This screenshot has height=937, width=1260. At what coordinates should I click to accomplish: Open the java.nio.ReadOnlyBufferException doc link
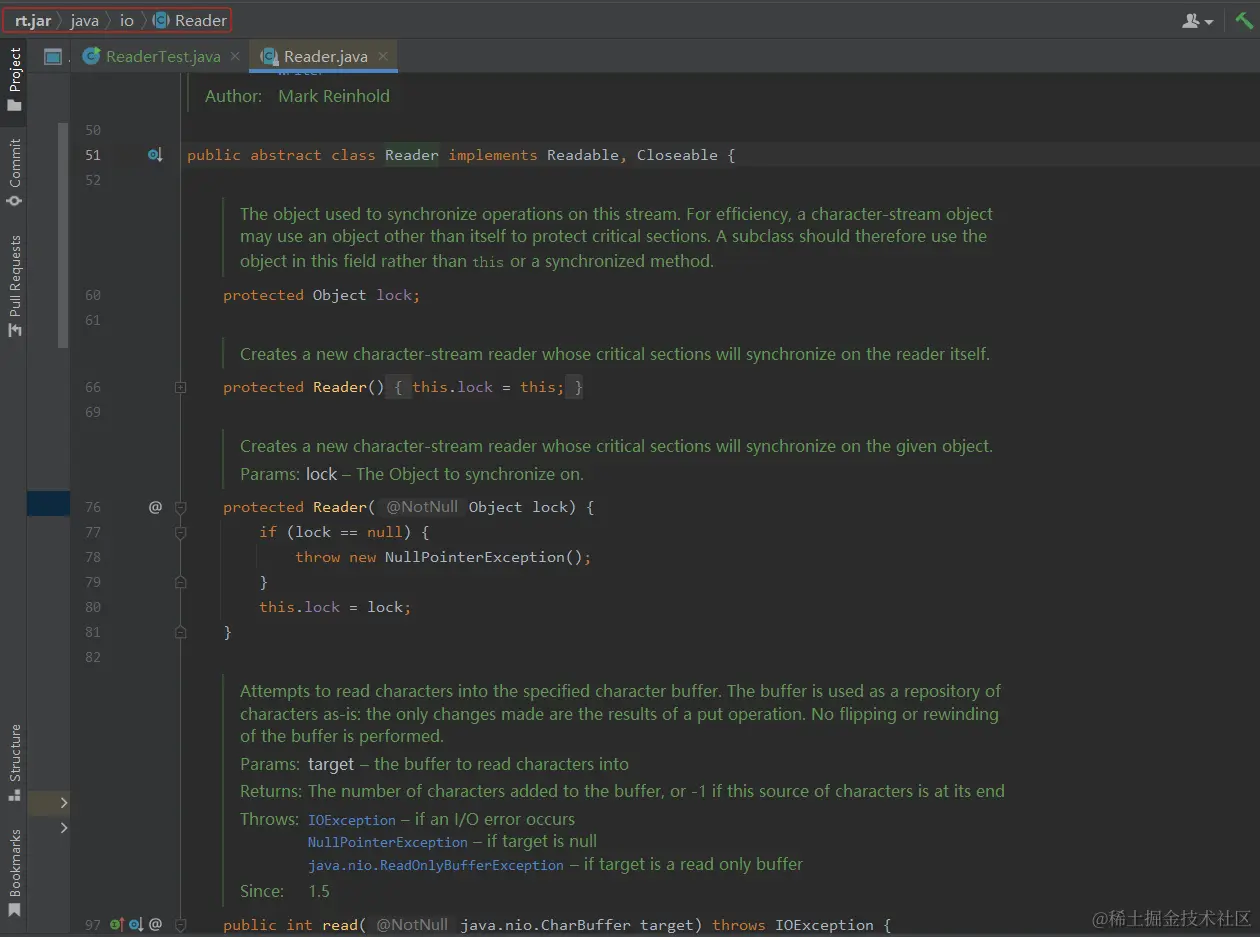coord(436,865)
